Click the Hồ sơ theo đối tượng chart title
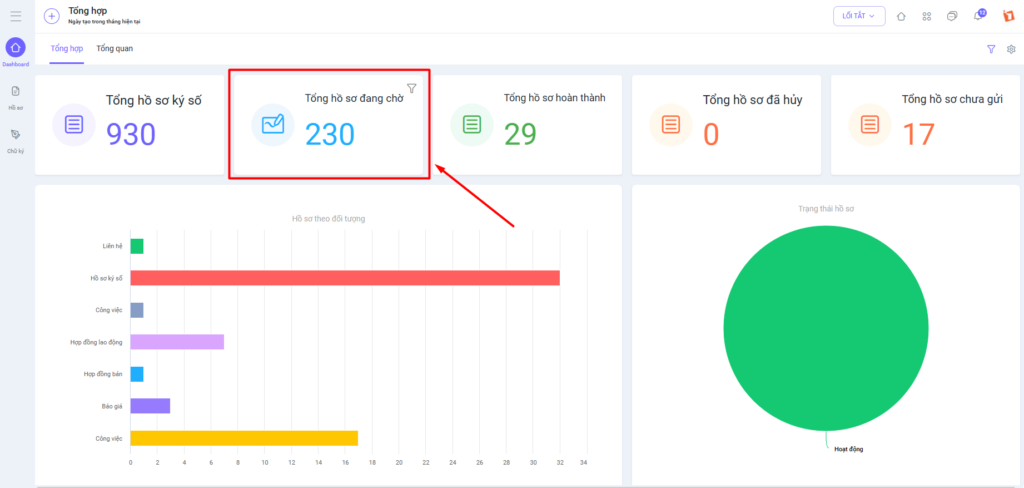The width and height of the screenshot is (1024, 488). (328, 219)
